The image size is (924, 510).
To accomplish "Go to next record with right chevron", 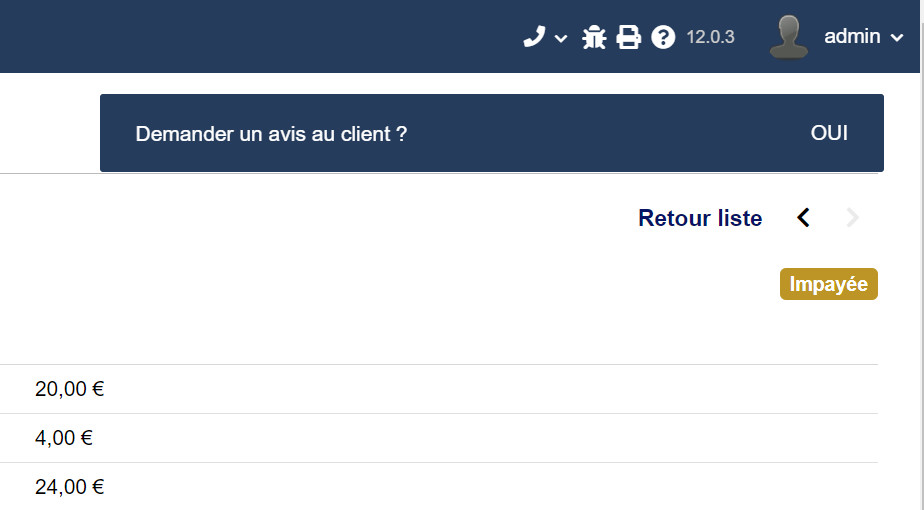I will click(853, 218).
